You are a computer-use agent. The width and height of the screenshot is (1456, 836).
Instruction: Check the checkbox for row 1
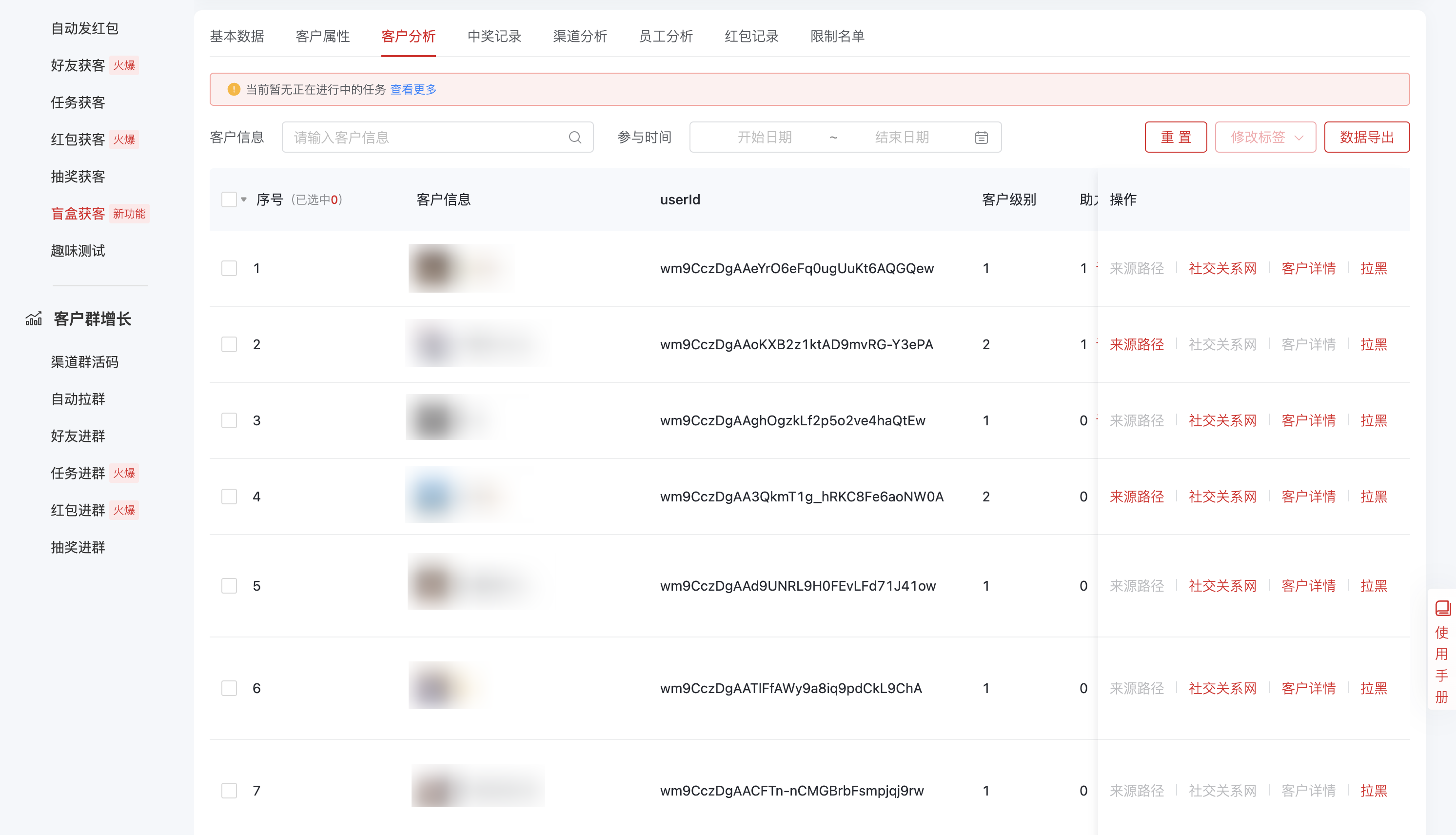click(229, 268)
